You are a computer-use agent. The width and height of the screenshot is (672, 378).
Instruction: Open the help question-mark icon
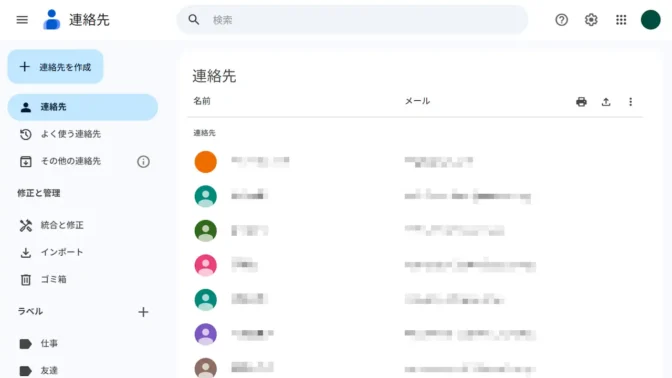click(561, 20)
